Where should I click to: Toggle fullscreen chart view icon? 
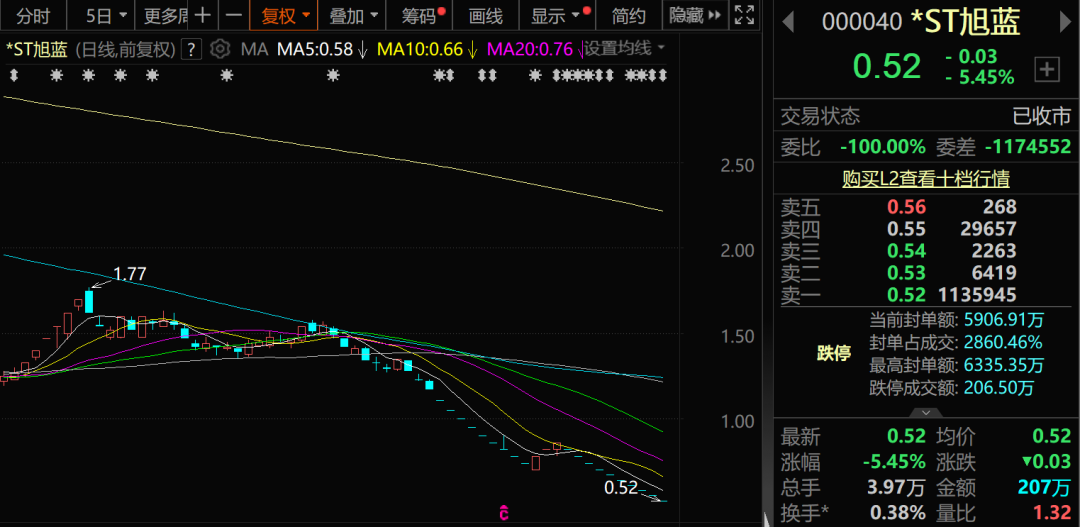click(x=744, y=15)
